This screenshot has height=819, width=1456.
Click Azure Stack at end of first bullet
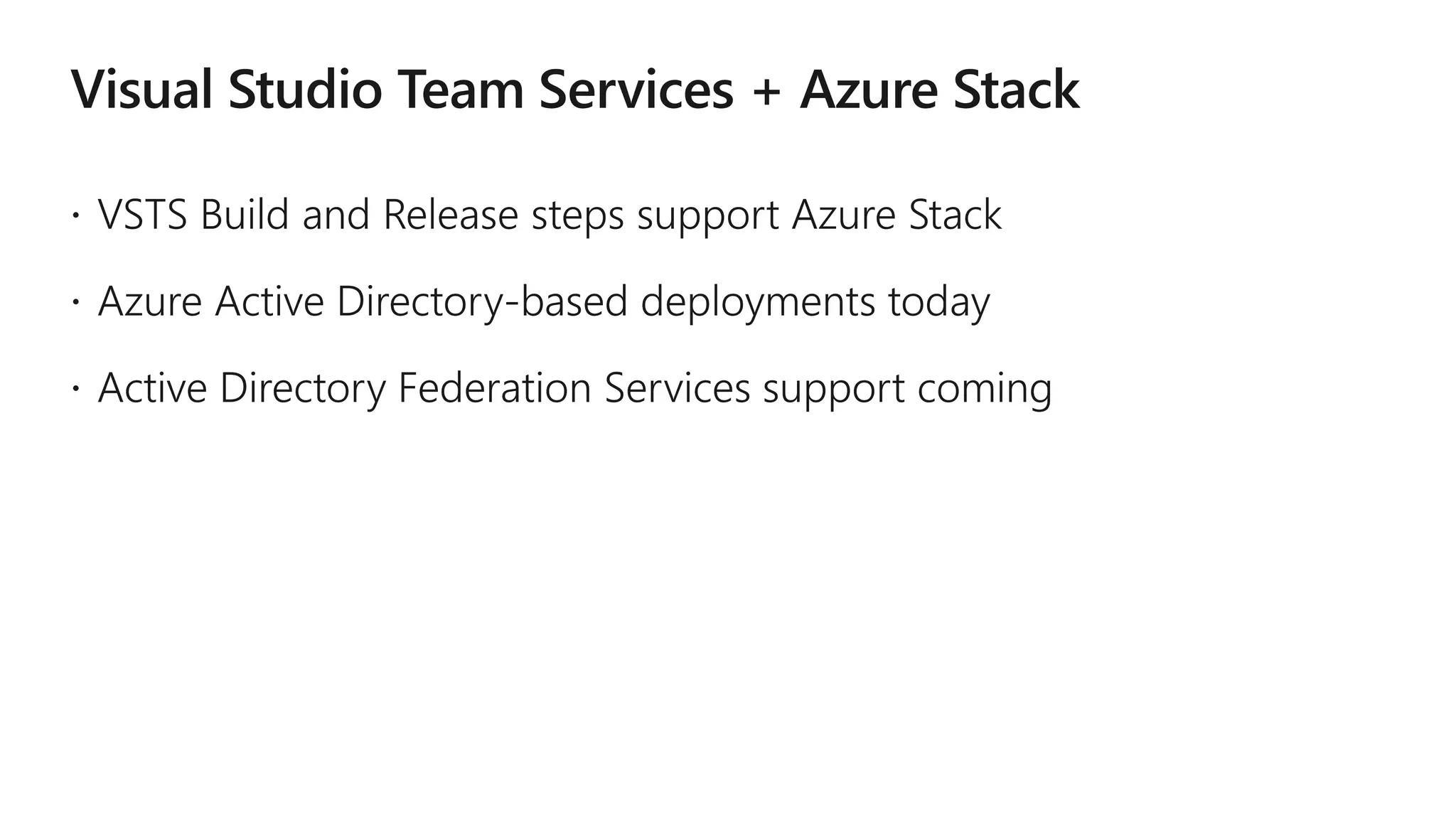(x=896, y=215)
